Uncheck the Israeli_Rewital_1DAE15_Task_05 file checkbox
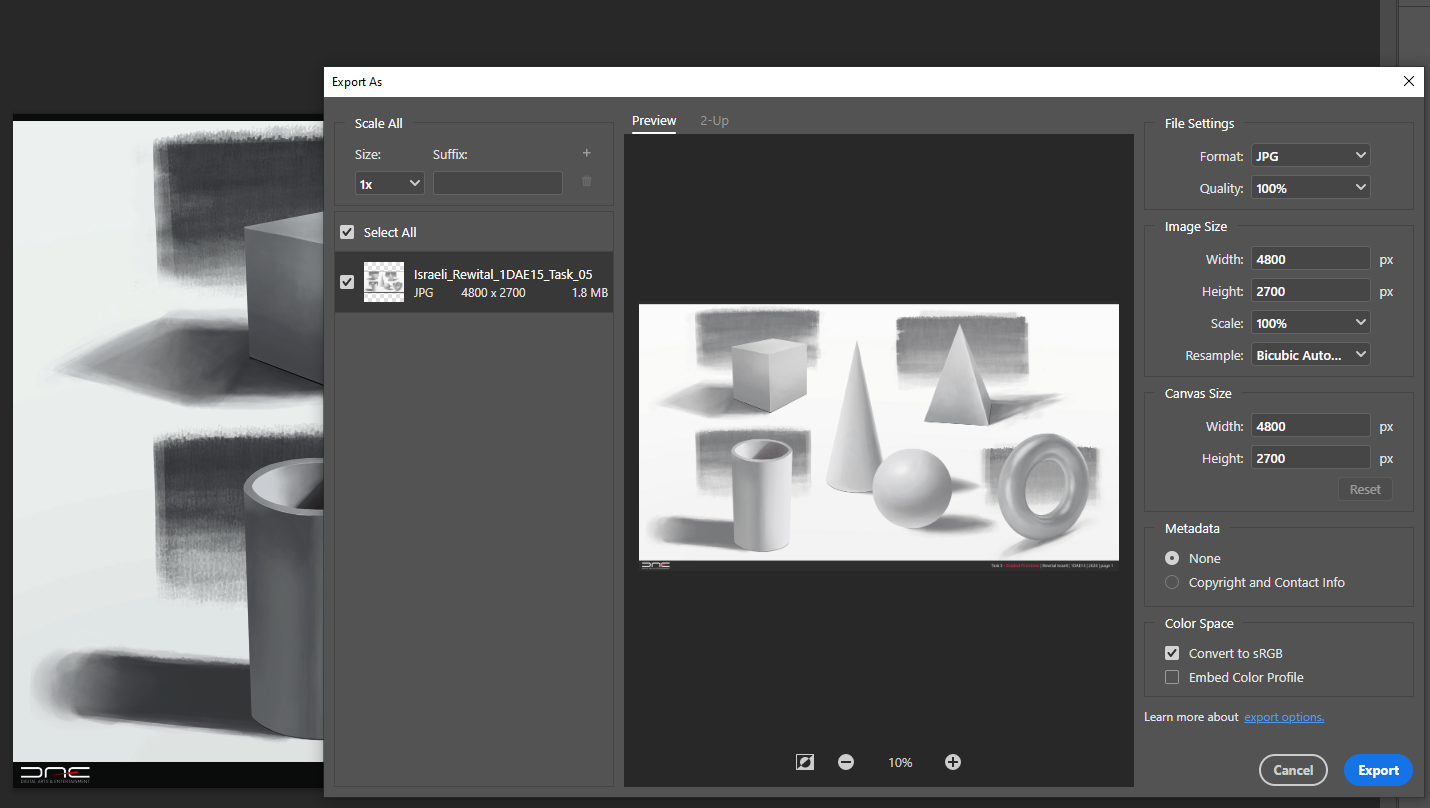The height and width of the screenshot is (808, 1430). tap(347, 281)
